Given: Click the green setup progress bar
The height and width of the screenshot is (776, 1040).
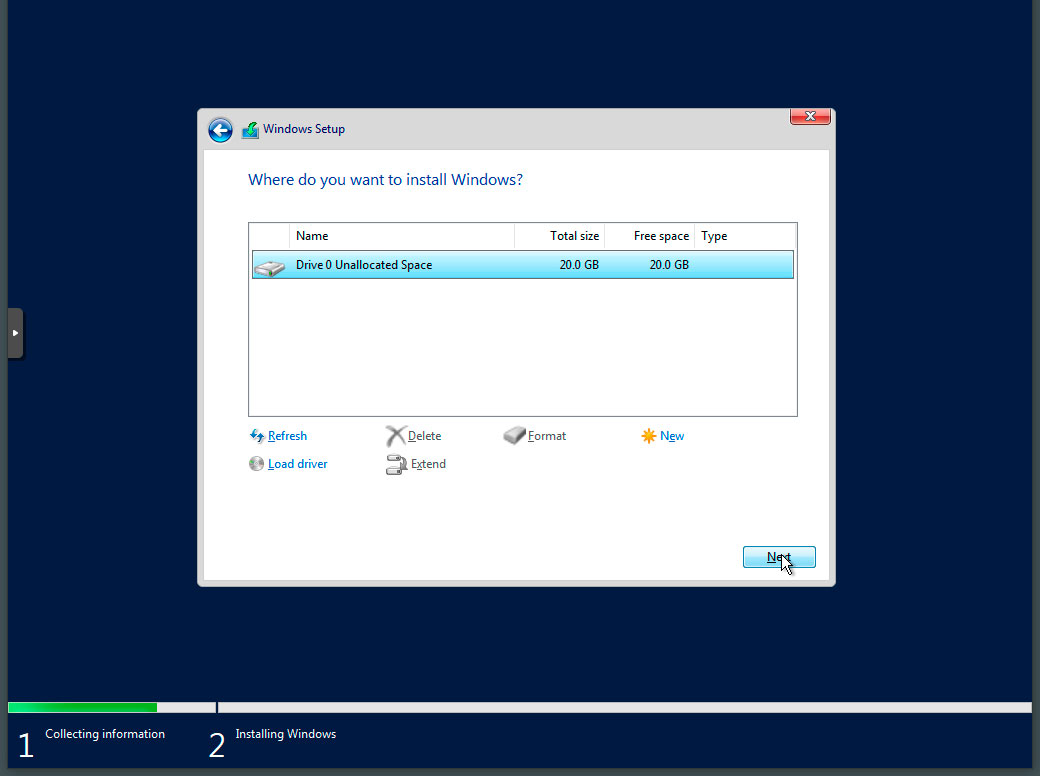Looking at the screenshot, I should (82, 707).
